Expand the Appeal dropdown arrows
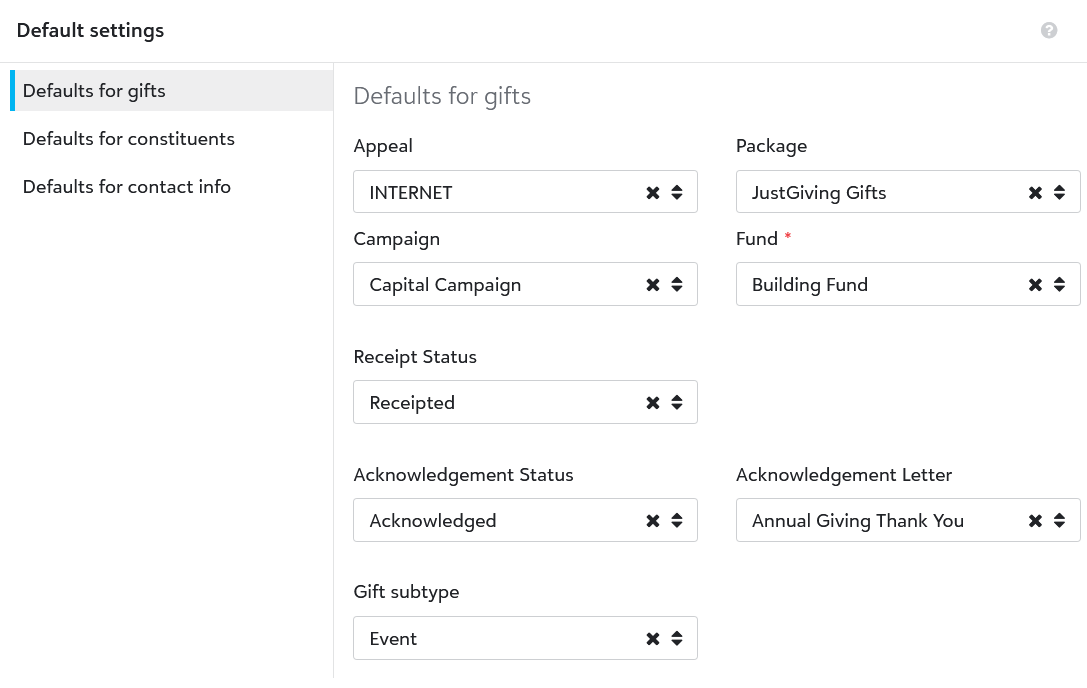This screenshot has height=688, width=1087. pyautogui.click(x=677, y=193)
